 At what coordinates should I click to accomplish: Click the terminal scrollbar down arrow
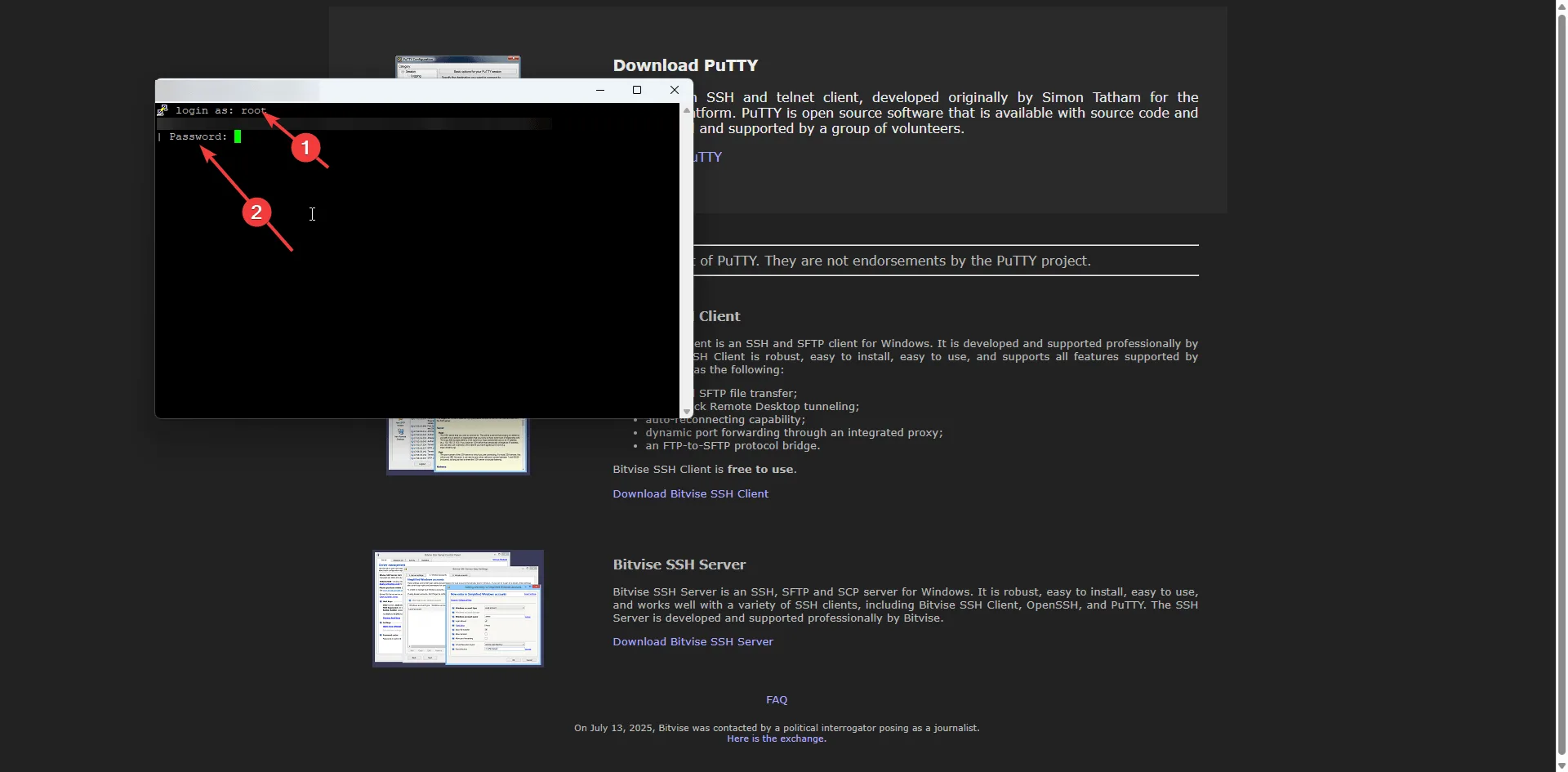pyautogui.click(x=687, y=412)
